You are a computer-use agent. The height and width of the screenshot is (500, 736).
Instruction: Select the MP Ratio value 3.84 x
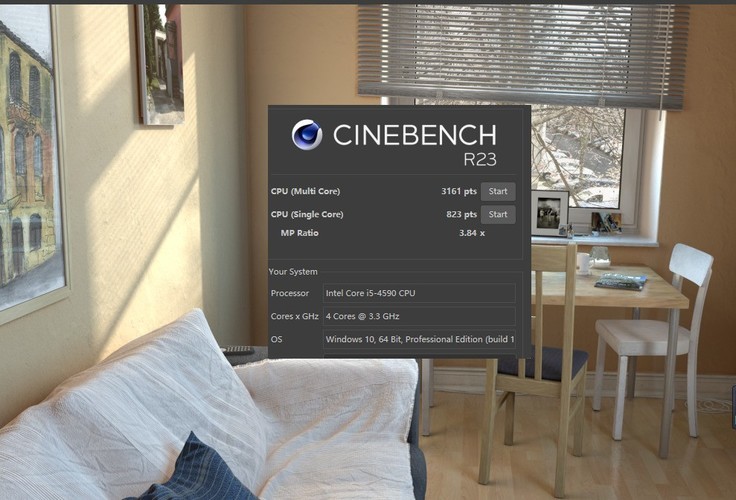(x=472, y=233)
